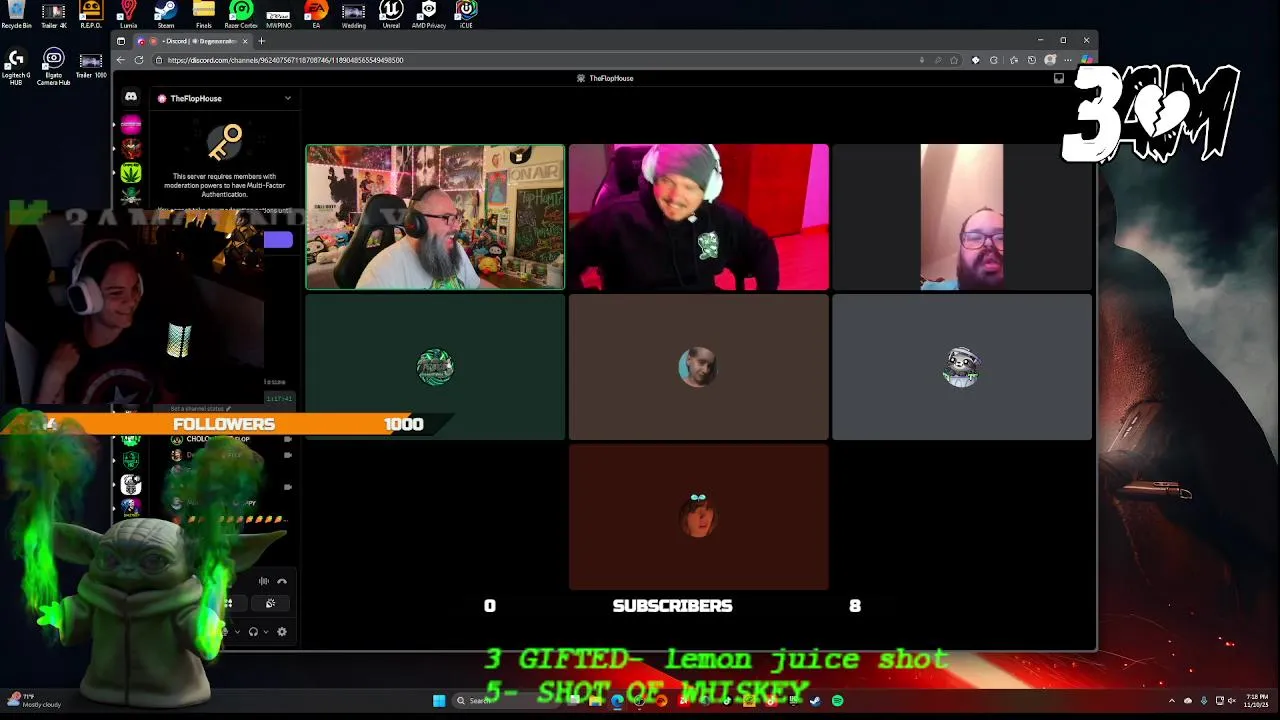Open Logitech G HUB desktop shortcut
Viewport: 1280px width, 720px height.
16,67
